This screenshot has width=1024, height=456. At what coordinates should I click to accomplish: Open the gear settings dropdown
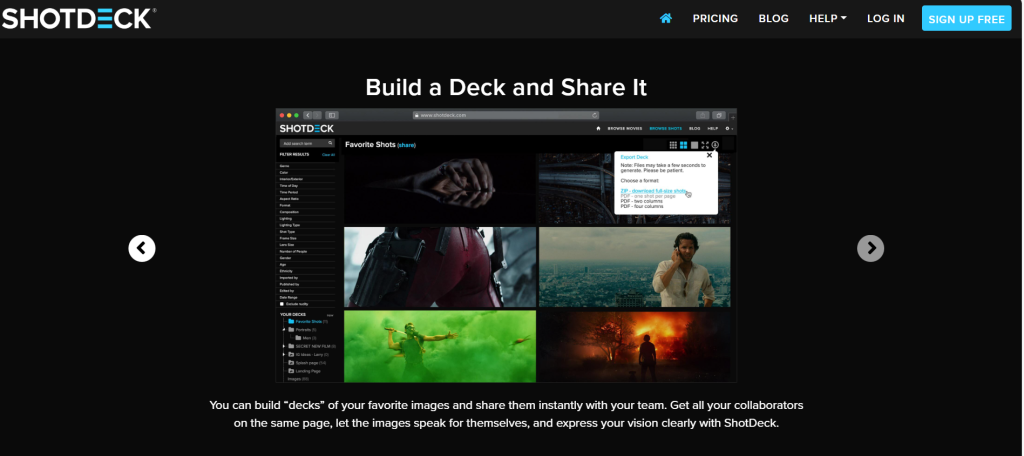tap(729, 129)
